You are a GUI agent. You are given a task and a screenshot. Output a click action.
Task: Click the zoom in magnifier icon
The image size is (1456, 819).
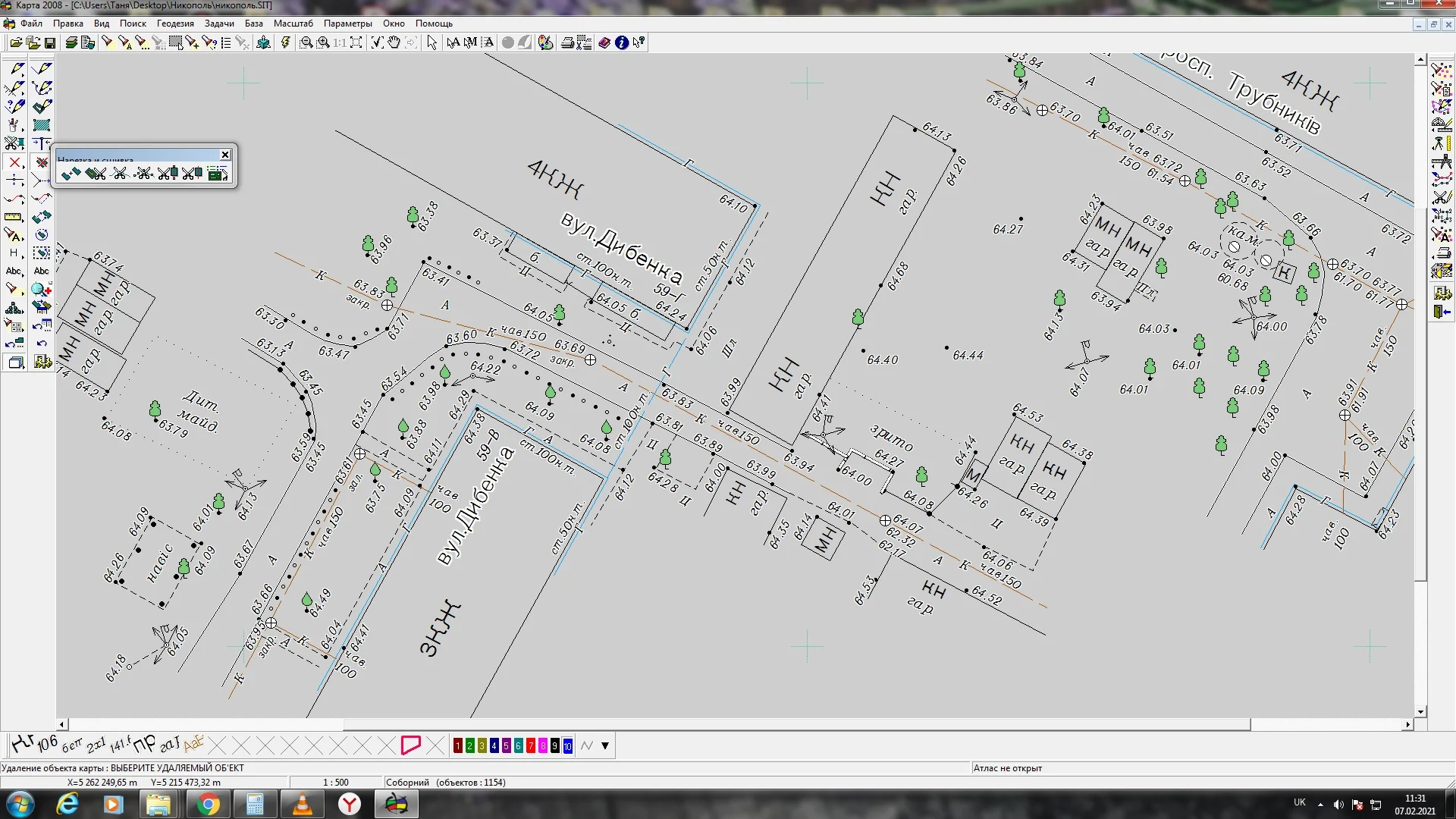[x=323, y=43]
